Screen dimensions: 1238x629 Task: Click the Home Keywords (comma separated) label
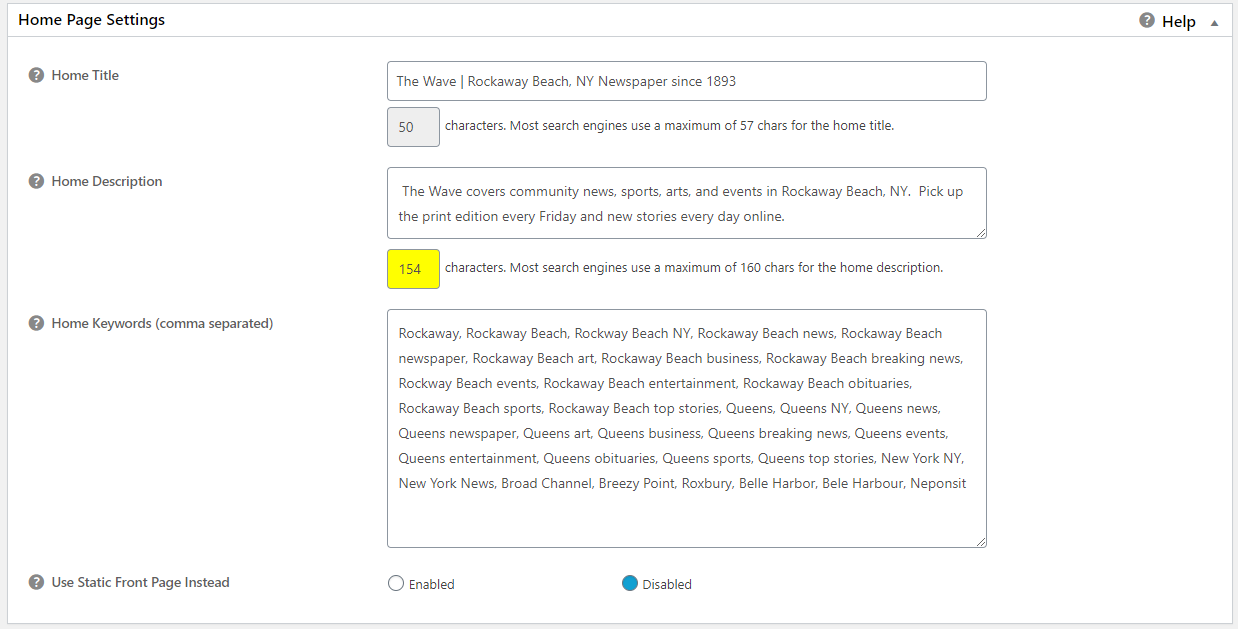pos(162,323)
